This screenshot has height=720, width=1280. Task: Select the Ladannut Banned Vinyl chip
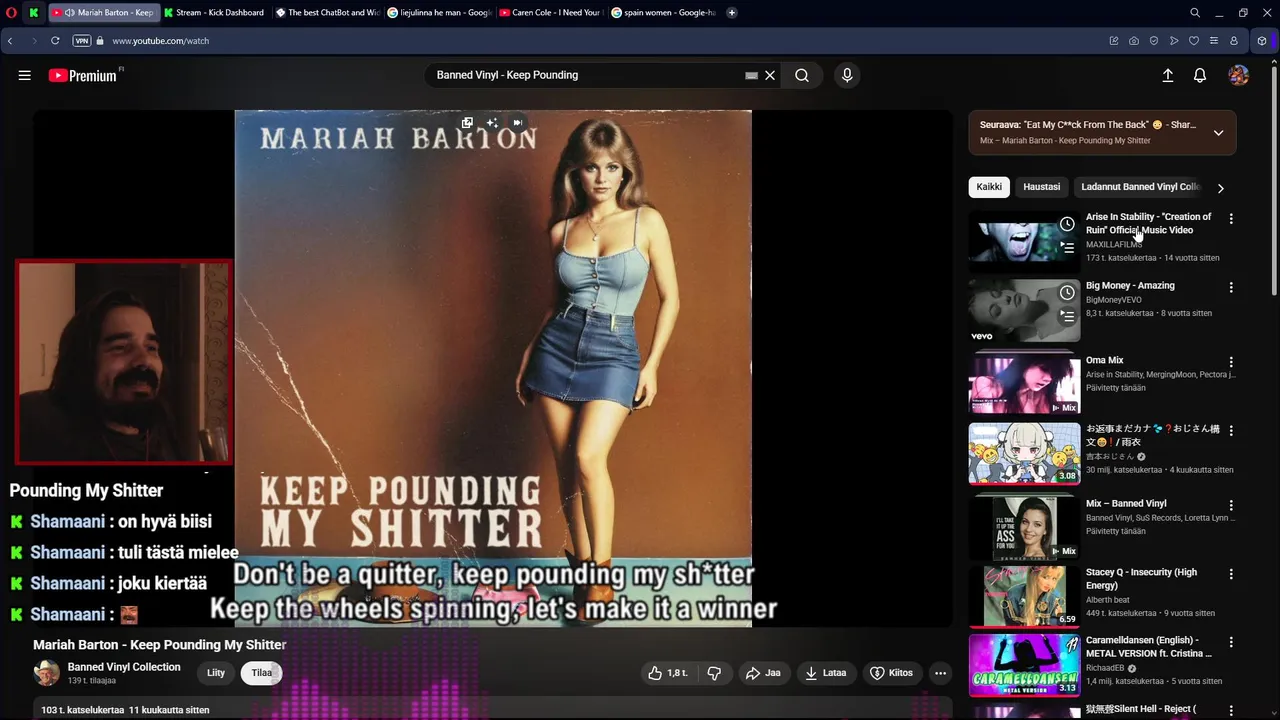pos(1138,187)
